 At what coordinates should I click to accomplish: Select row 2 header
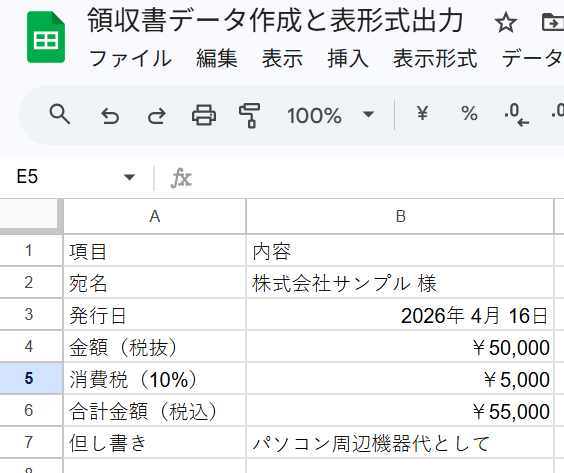(31, 282)
